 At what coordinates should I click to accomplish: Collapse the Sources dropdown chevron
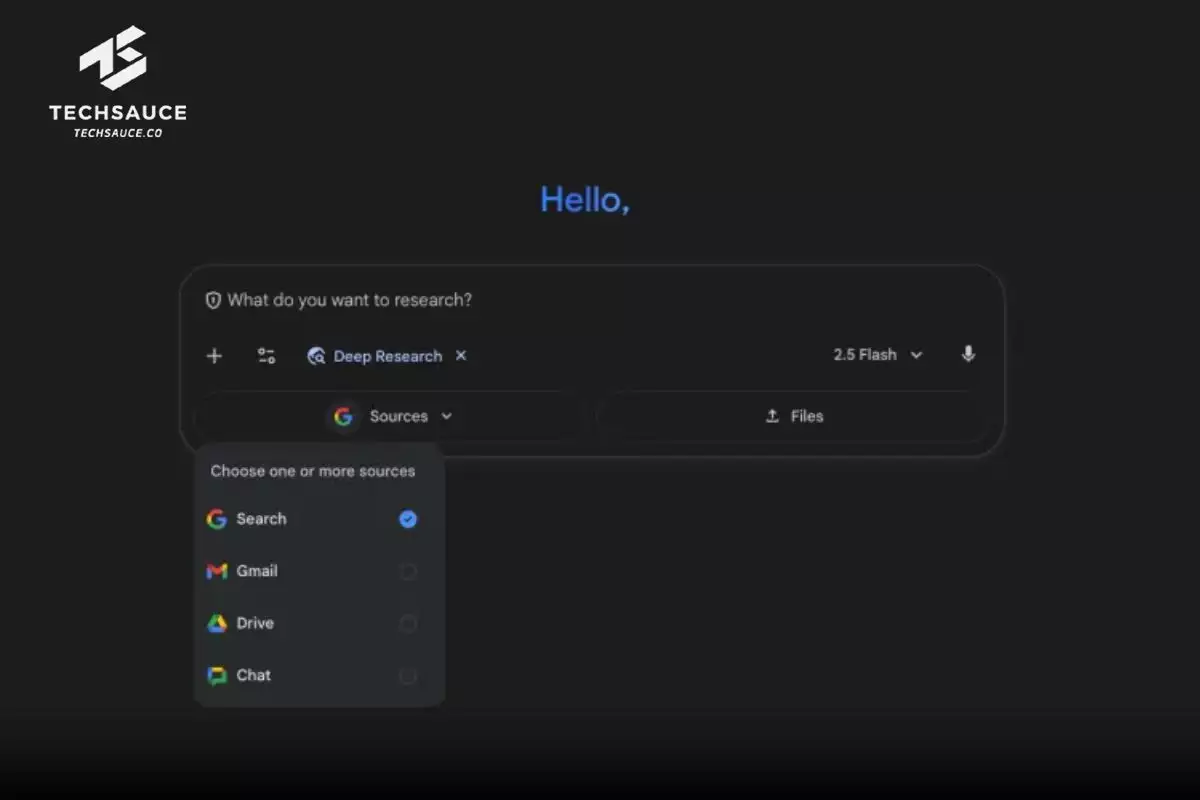(x=447, y=417)
